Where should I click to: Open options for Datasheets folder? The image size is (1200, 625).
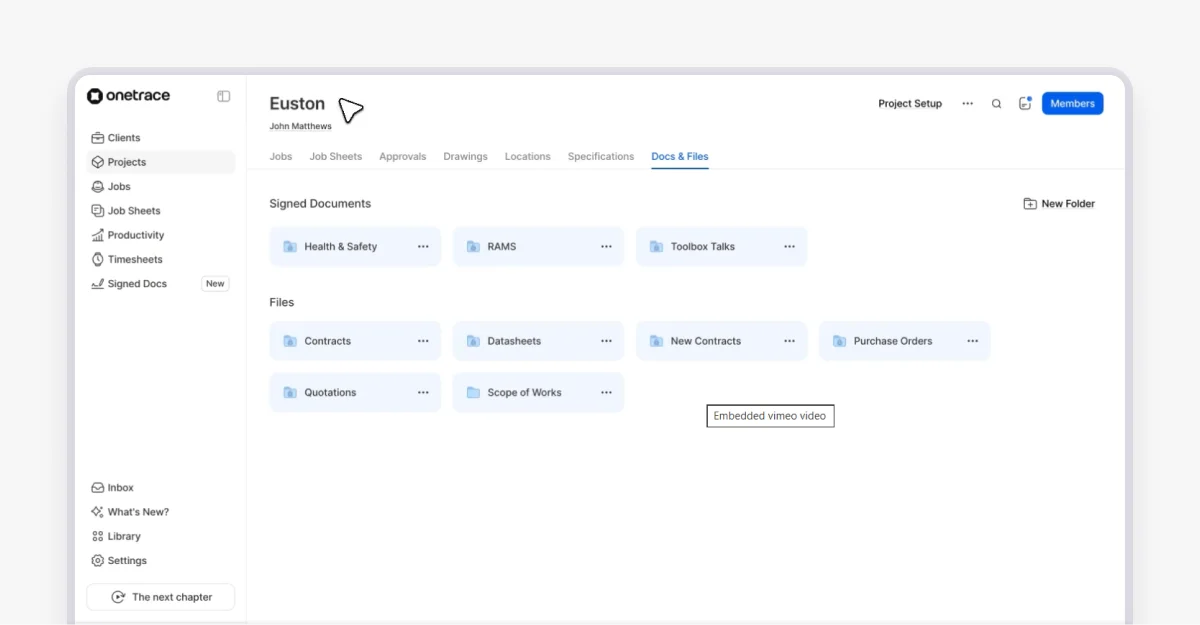(x=606, y=341)
